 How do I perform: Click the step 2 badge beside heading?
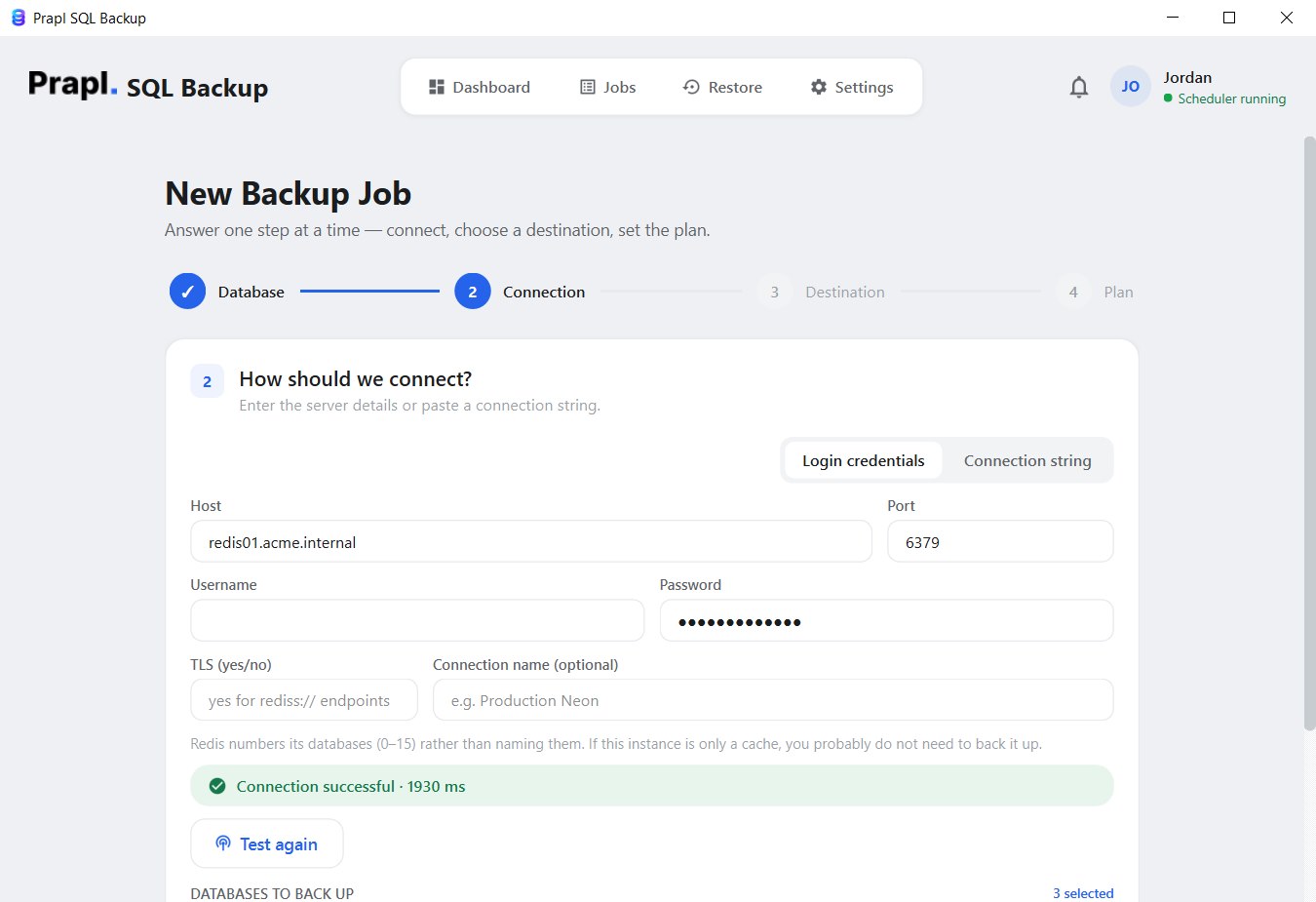[x=207, y=381]
